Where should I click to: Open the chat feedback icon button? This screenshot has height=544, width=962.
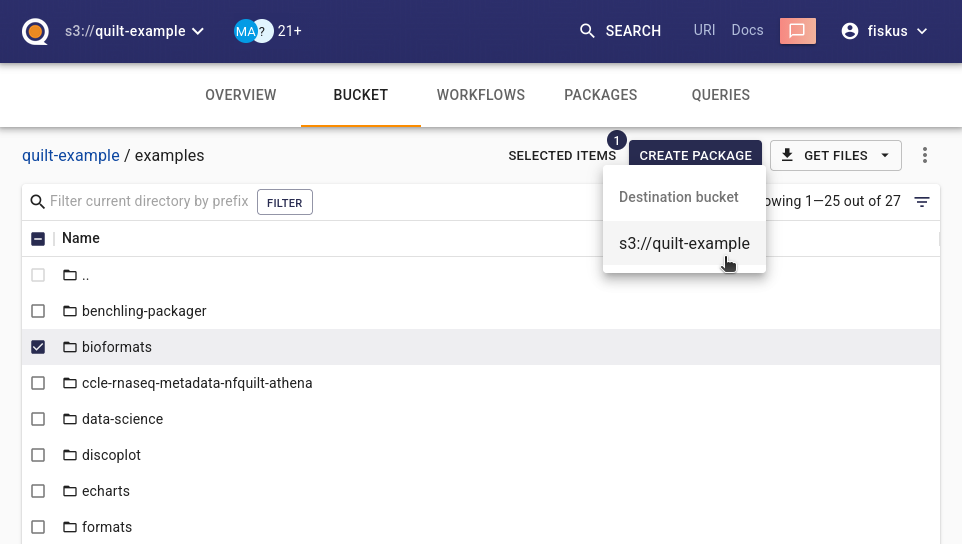tap(798, 31)
